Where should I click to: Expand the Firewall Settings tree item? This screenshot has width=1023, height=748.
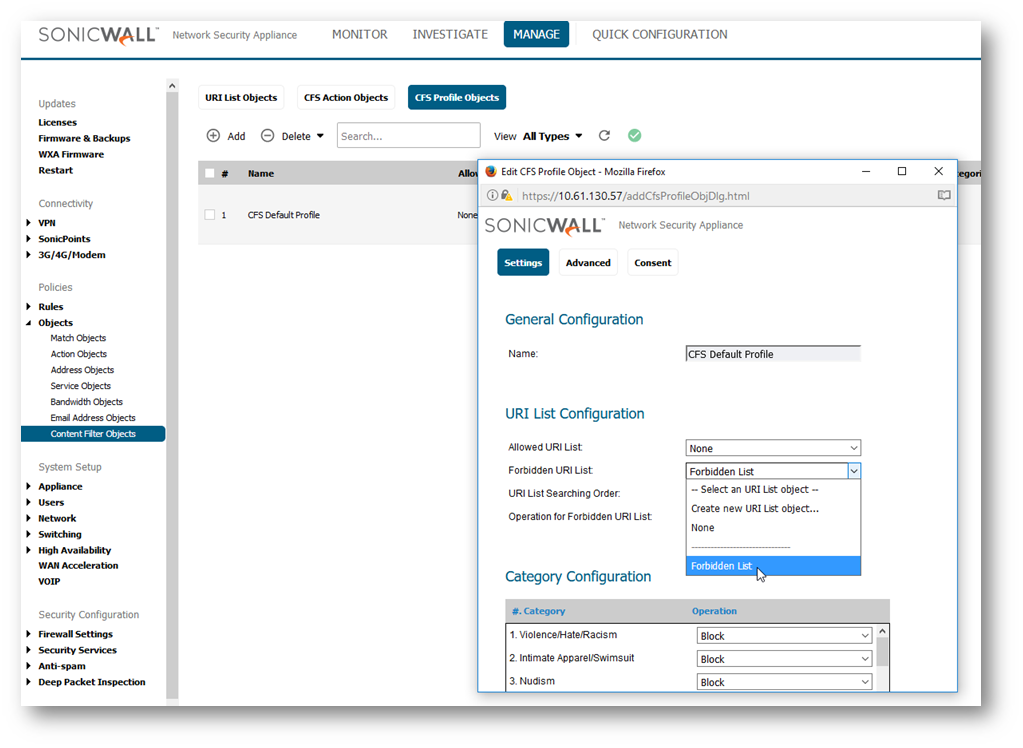pyautogui.click(x=29, y=634)
